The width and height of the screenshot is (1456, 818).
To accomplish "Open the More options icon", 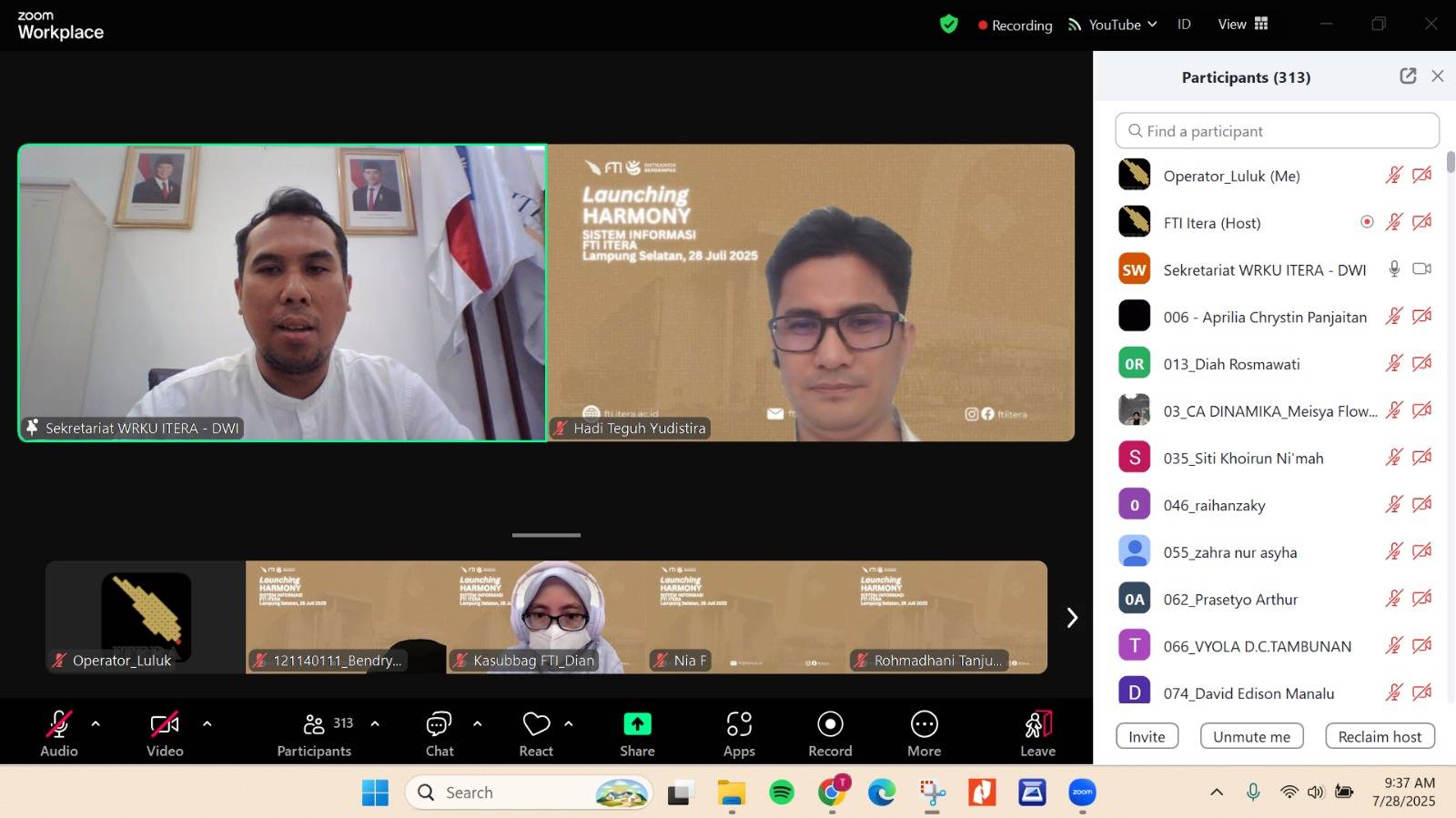I will coord(924,725).
